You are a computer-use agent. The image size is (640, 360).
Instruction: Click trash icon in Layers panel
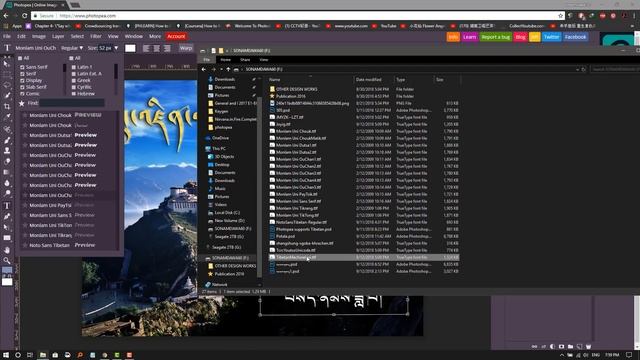point(589,346)
